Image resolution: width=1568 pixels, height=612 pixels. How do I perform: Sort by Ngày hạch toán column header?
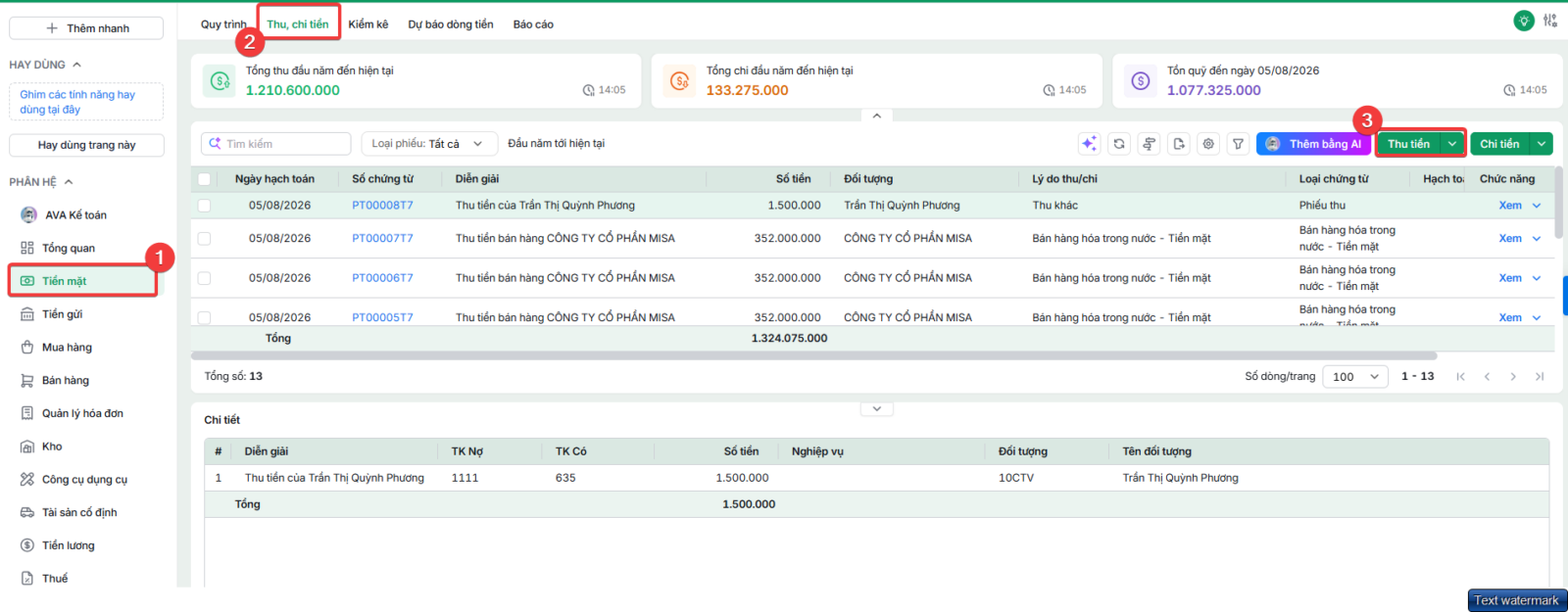click(x=274, y=179)
